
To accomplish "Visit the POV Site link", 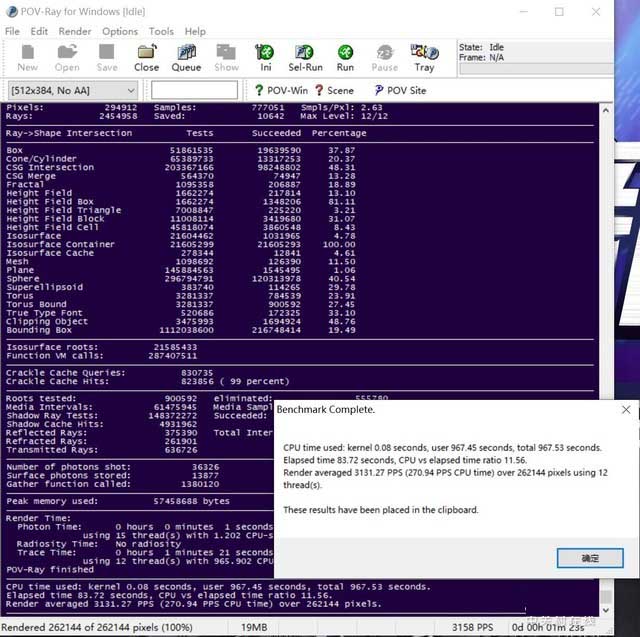I will (x=400, y=90).
